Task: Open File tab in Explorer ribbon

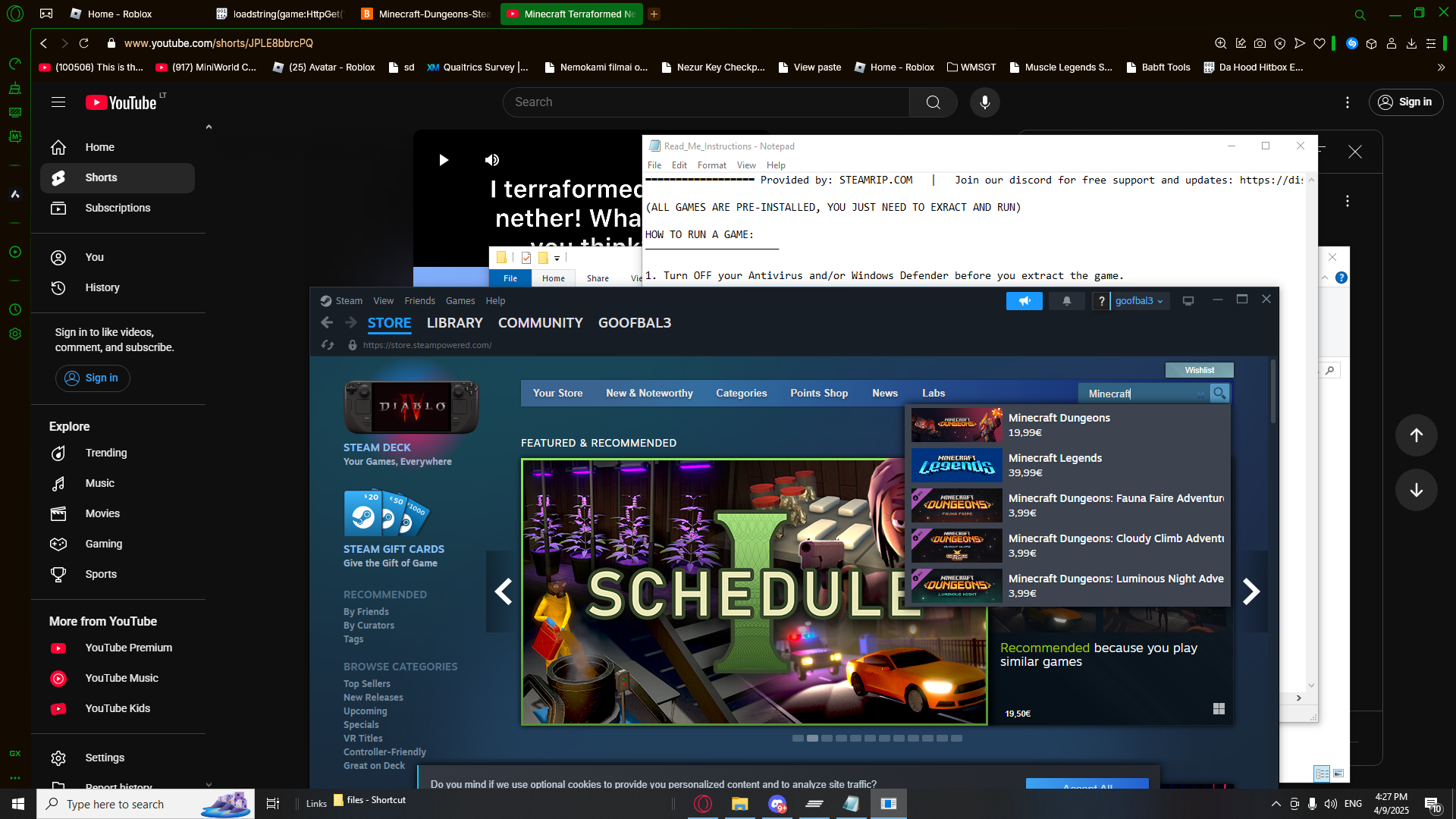Action: 510,278
